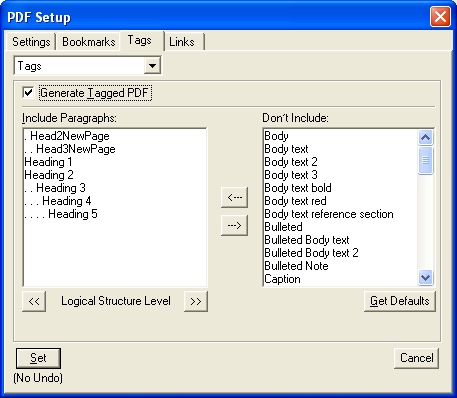Select Body text bold in Don't Include
This screenshot has width=457, height=398.
(x=298, y=188)
